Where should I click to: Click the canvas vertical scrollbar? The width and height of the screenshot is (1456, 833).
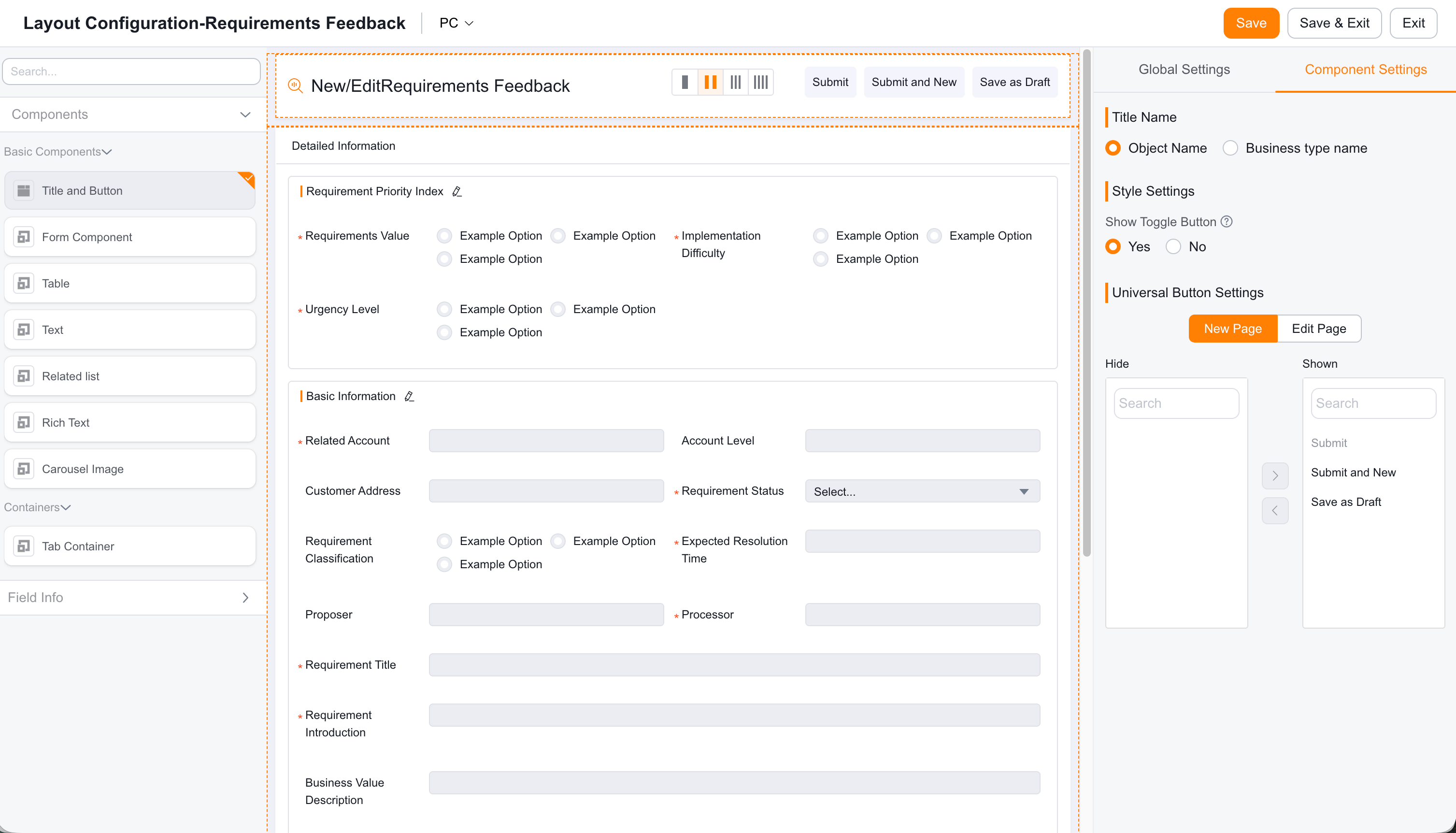click(1086, 303)
